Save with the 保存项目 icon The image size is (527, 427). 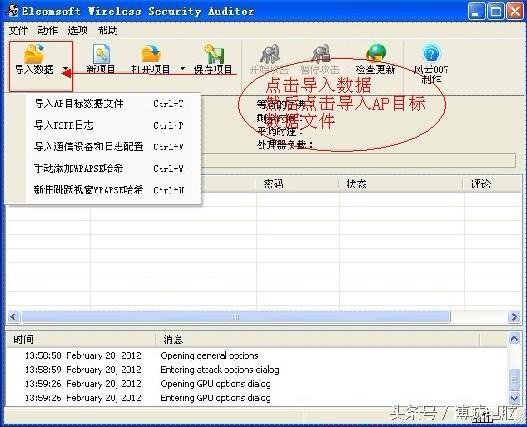click(x=214, y=54)
